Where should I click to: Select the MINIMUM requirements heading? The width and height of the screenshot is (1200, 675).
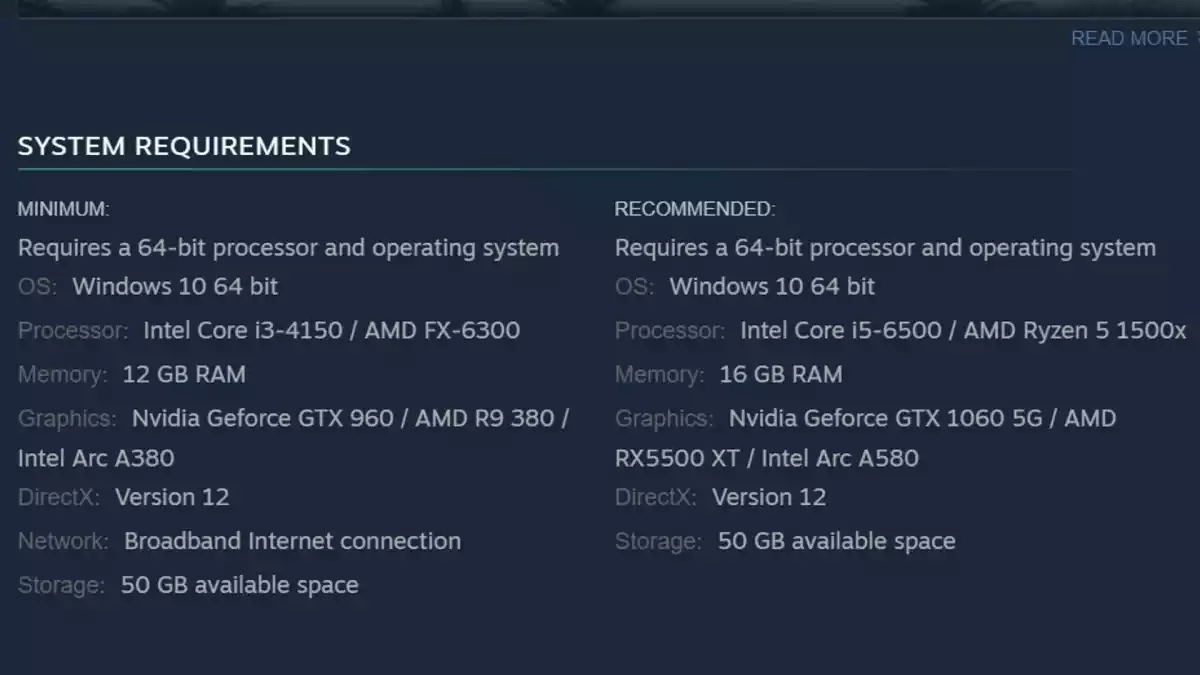click(63, 209)
